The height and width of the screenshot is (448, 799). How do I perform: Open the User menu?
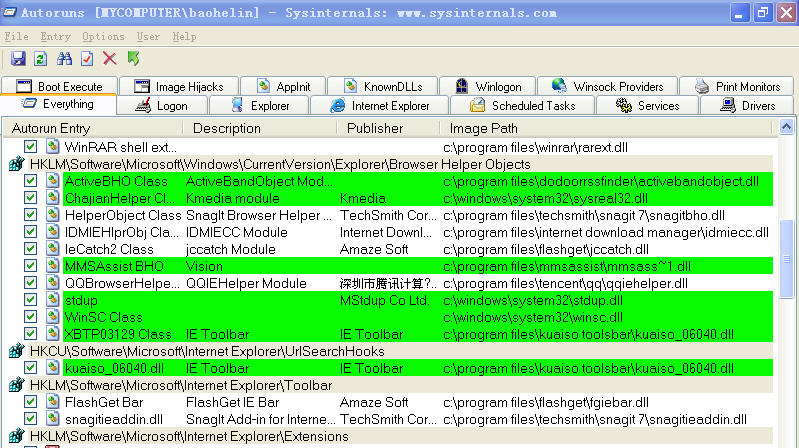pyautogui.click(x=148, y=36)
